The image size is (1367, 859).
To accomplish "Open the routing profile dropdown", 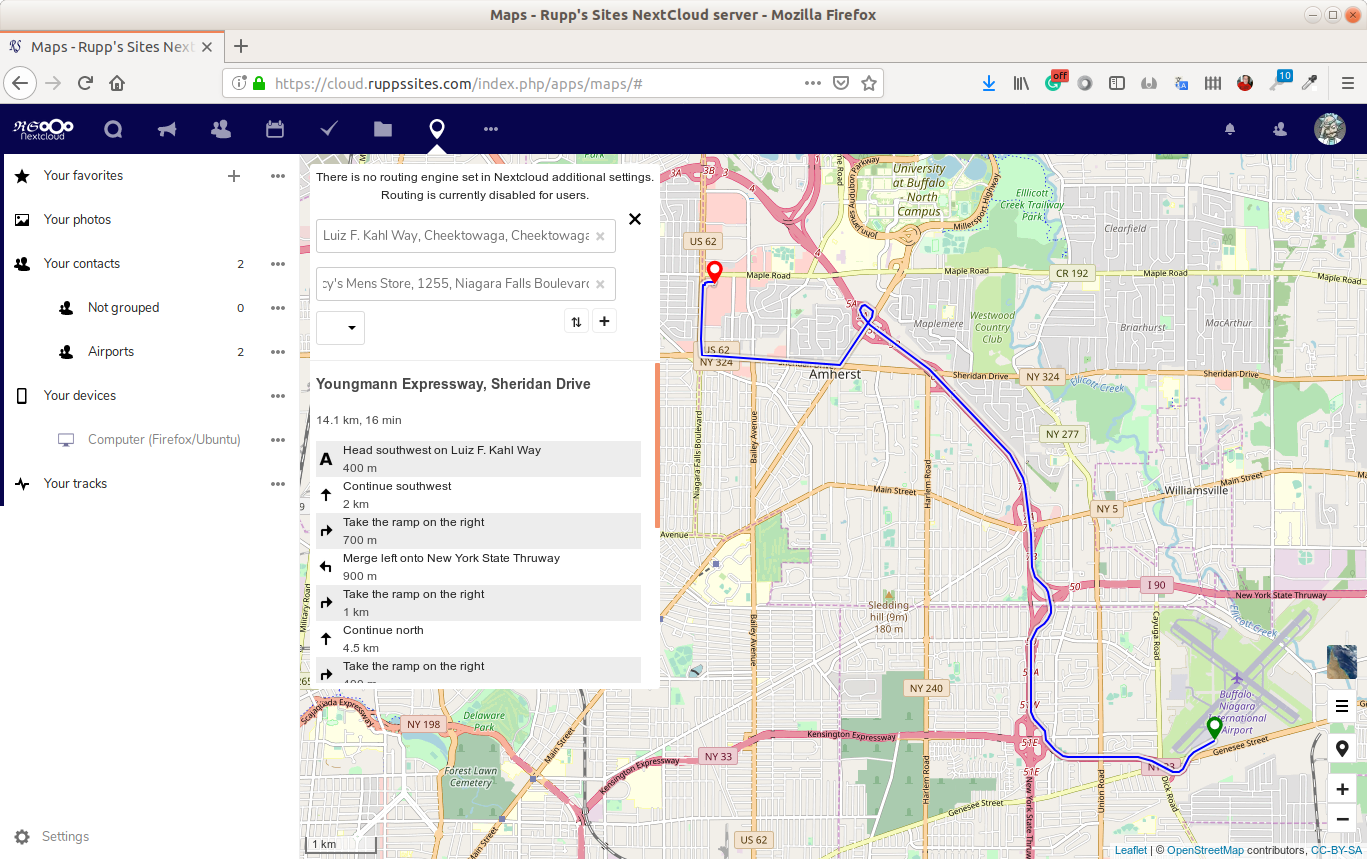I will (x=340, y=328).
